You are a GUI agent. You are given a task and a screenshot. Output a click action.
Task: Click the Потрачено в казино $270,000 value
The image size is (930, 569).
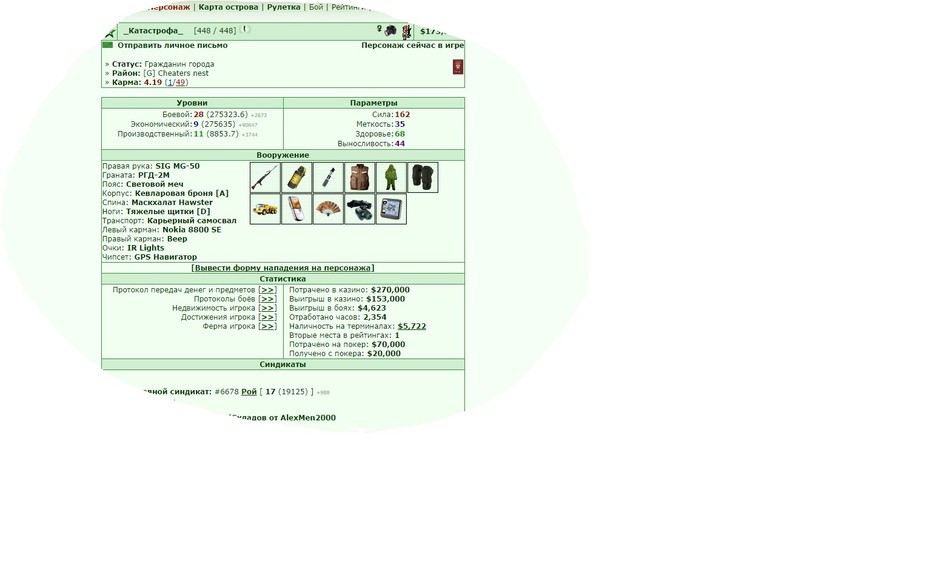390,290
